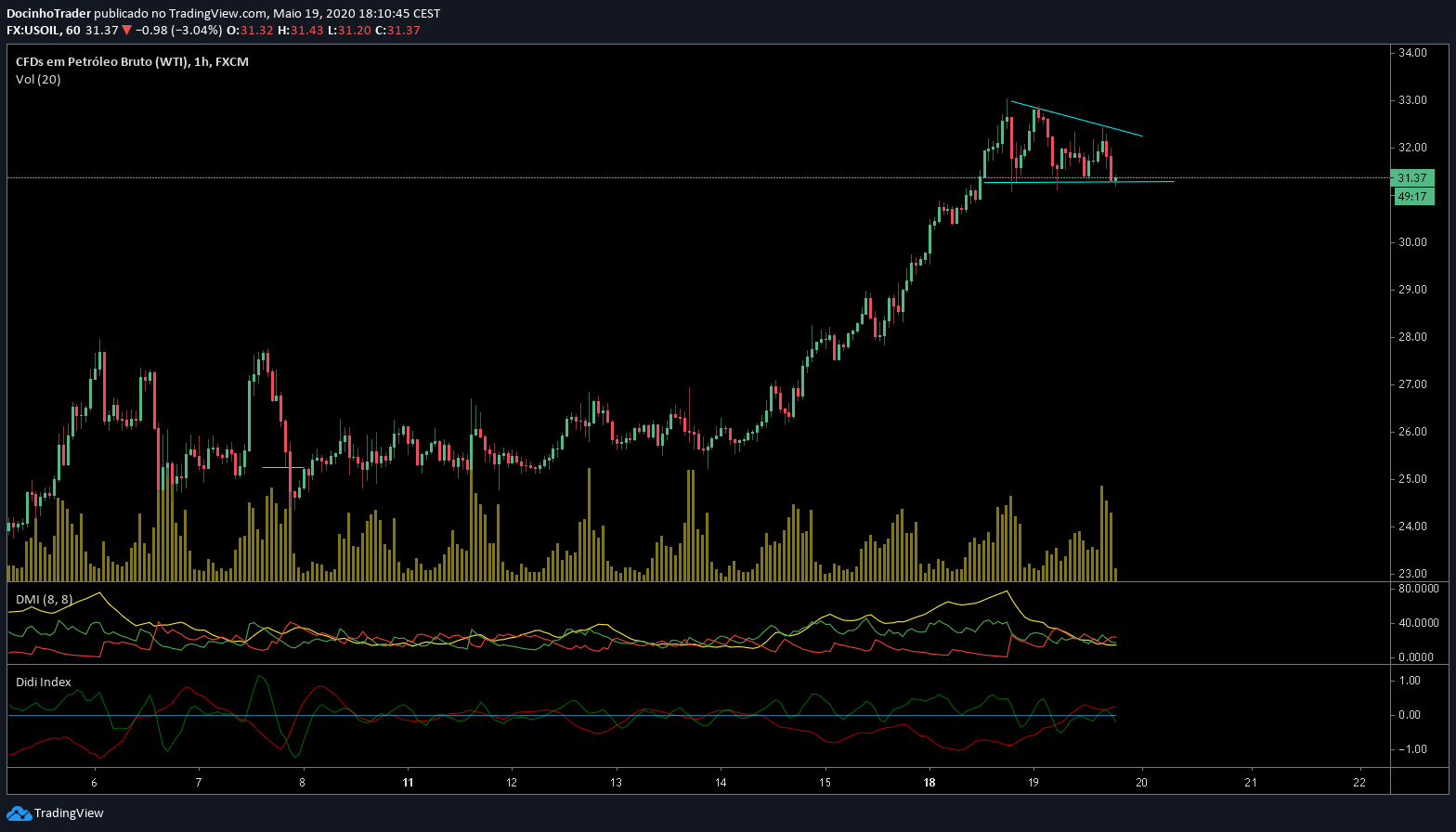Click the 24.00 price axis label
Screen dimensions: 1456x832
pyautogui.click(x=1412, y=526)
